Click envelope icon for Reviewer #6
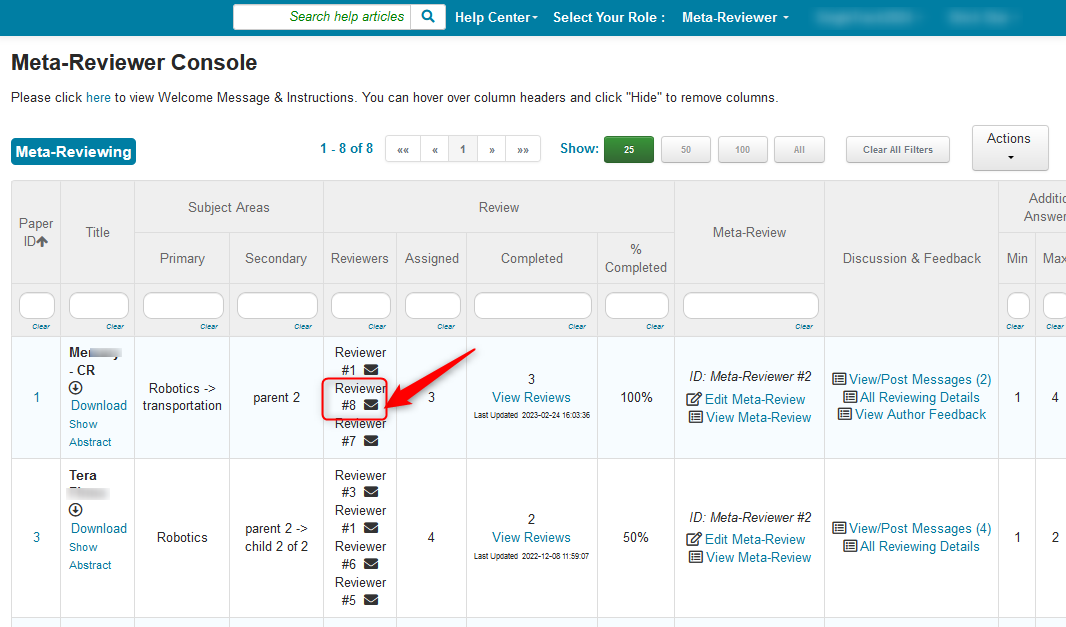1066x627 pixels. click(371, 564)
